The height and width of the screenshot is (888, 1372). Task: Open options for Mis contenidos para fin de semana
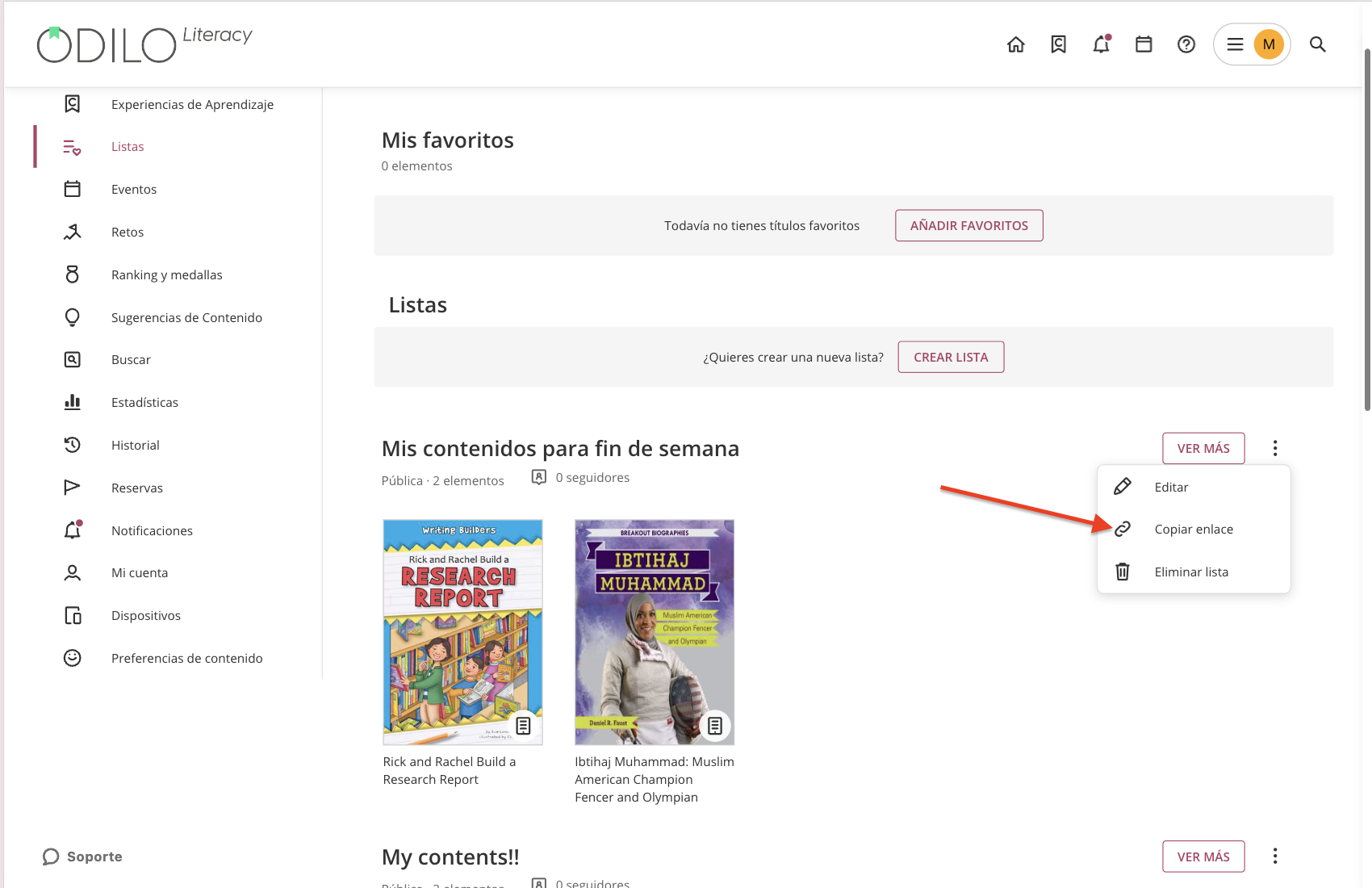[x=1275, y=448]
